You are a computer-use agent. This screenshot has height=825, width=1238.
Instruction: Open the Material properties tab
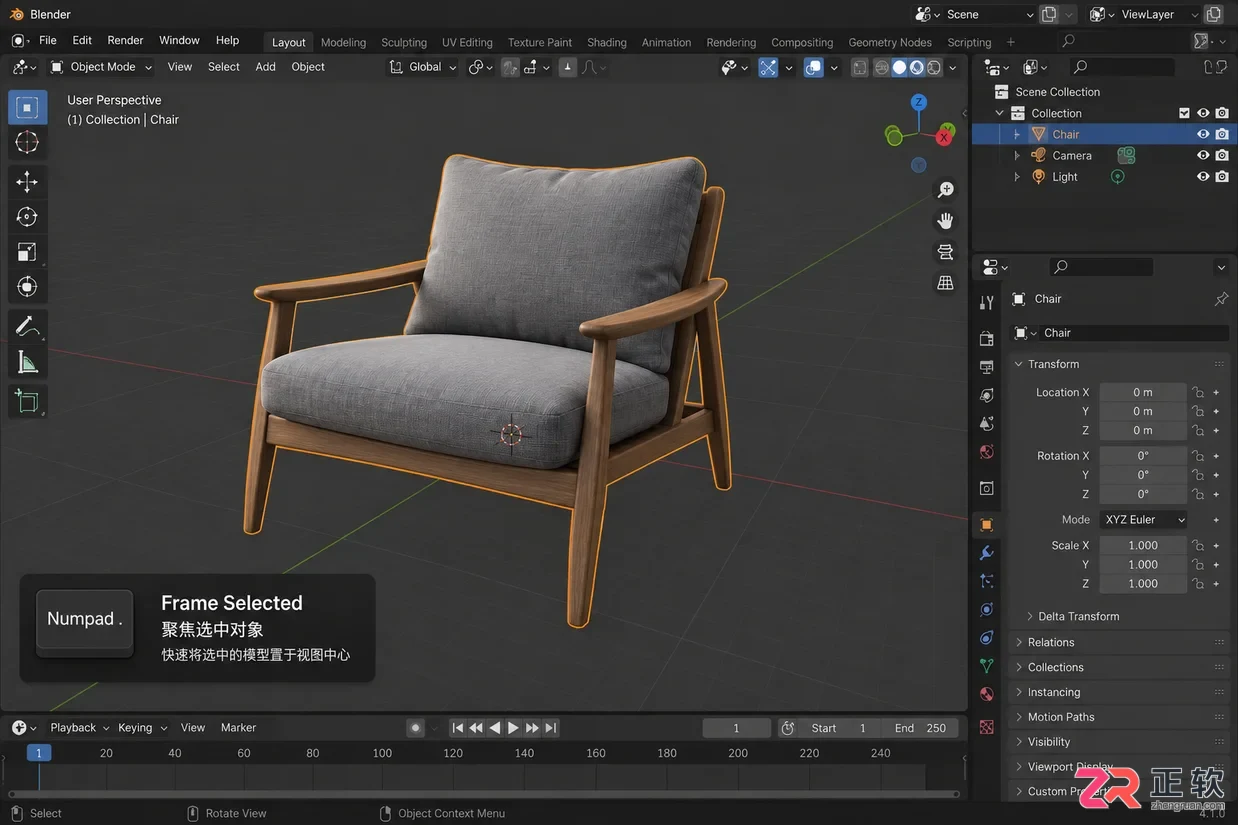(987, 693)
